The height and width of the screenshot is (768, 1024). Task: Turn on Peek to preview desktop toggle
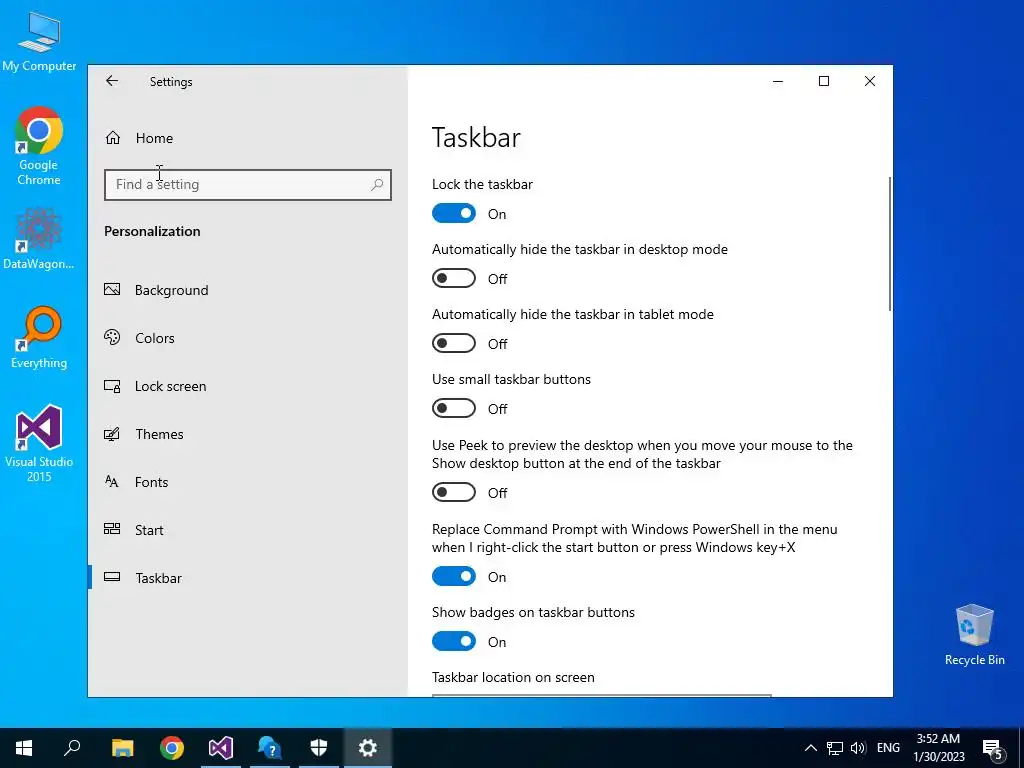click(454, 492)
